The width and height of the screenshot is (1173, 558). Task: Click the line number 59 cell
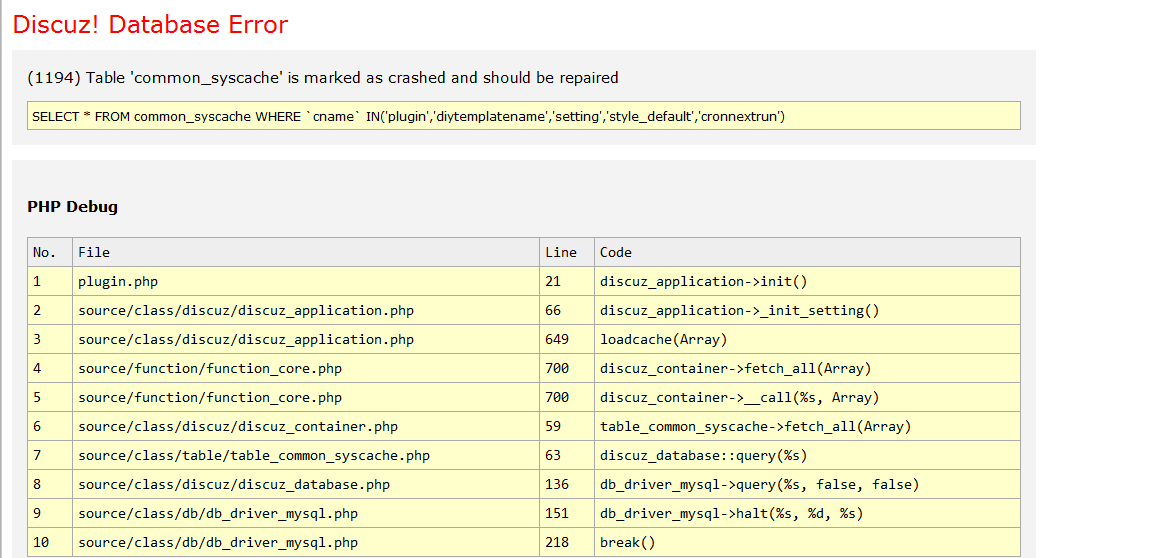[567, 427]
